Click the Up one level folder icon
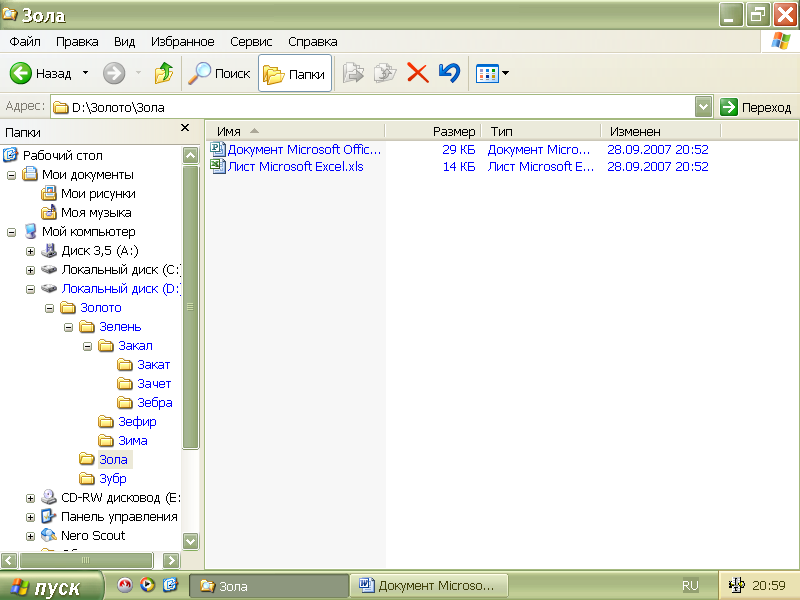The height and width of the screenshot is (600, 800). pyautogui.click(x=164, y=73)
